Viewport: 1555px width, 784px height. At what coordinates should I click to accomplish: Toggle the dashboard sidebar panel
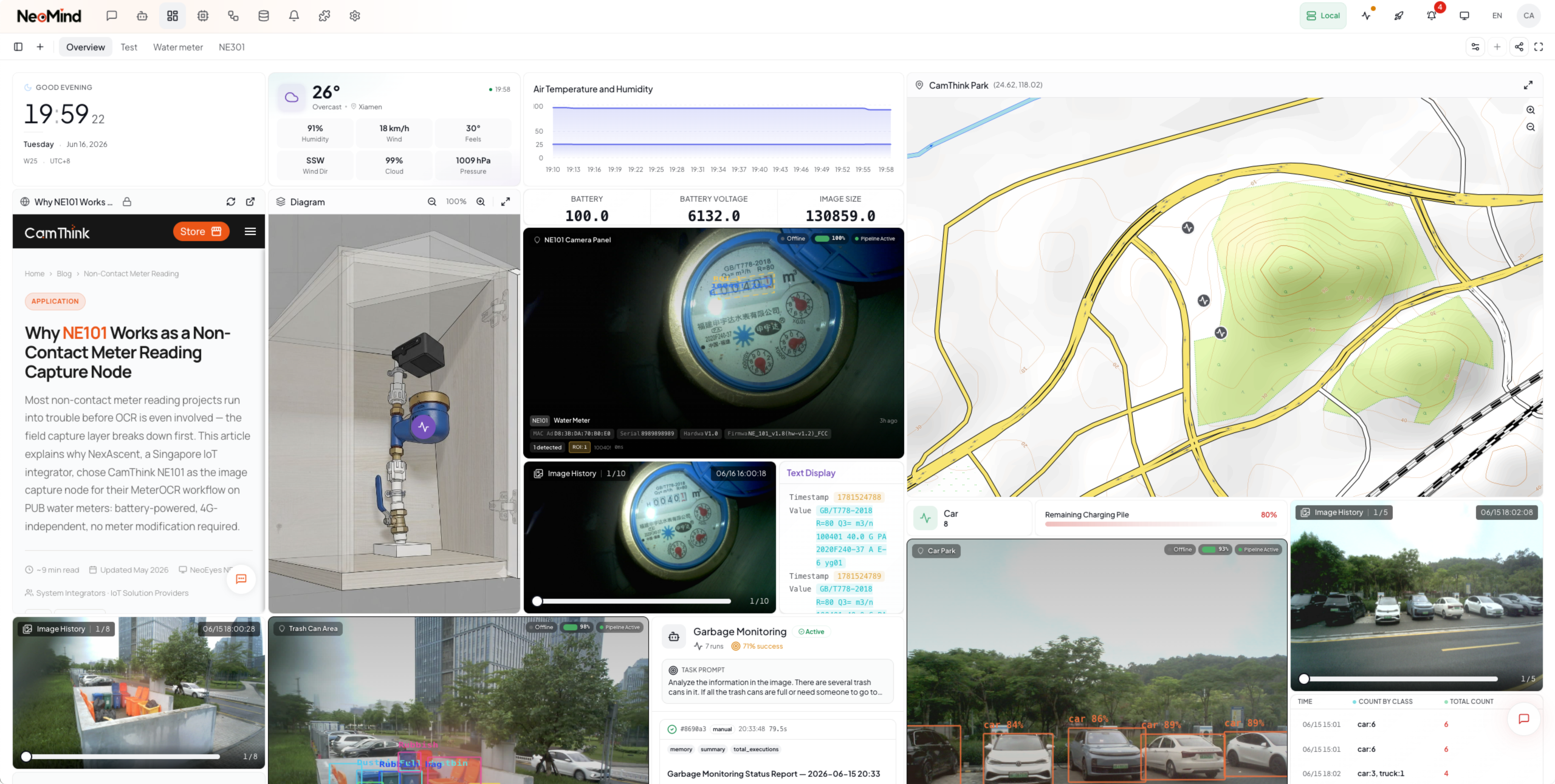(18, 47)
